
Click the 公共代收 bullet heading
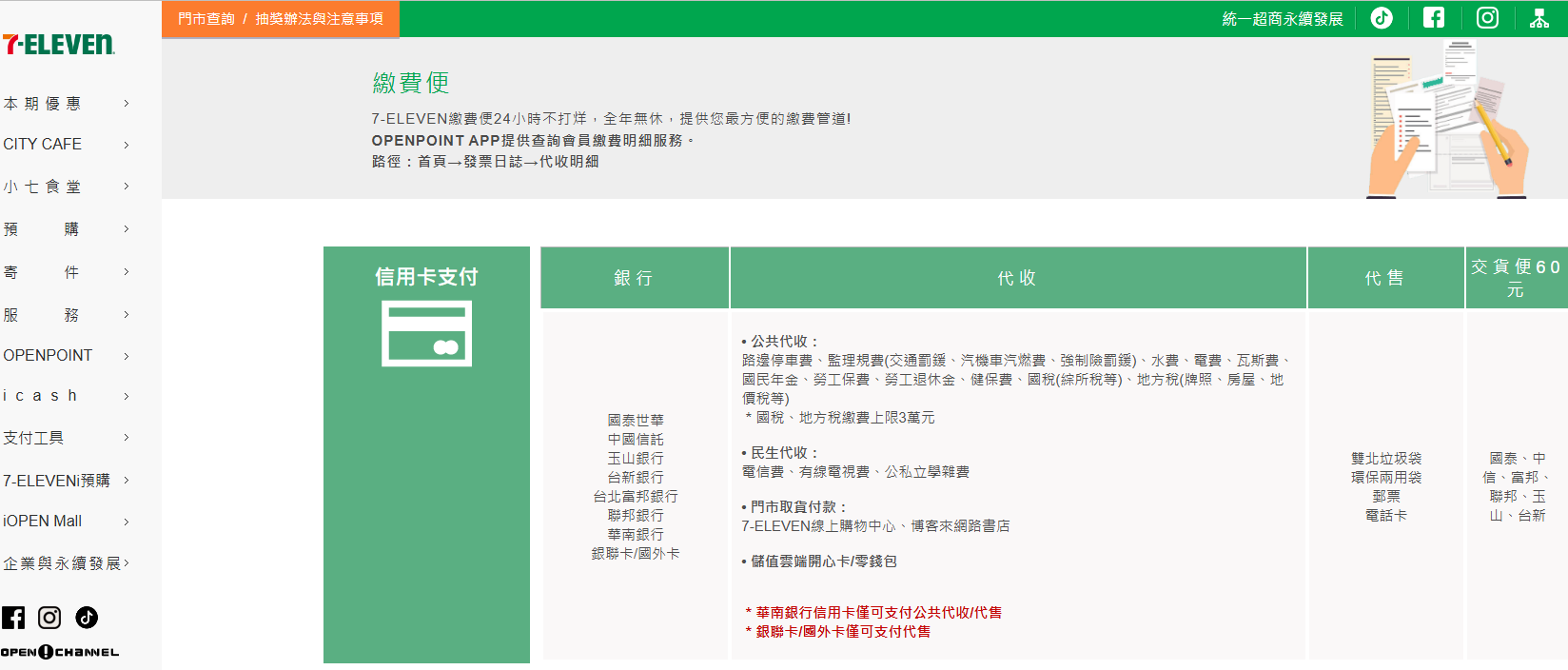coord(780,341)
